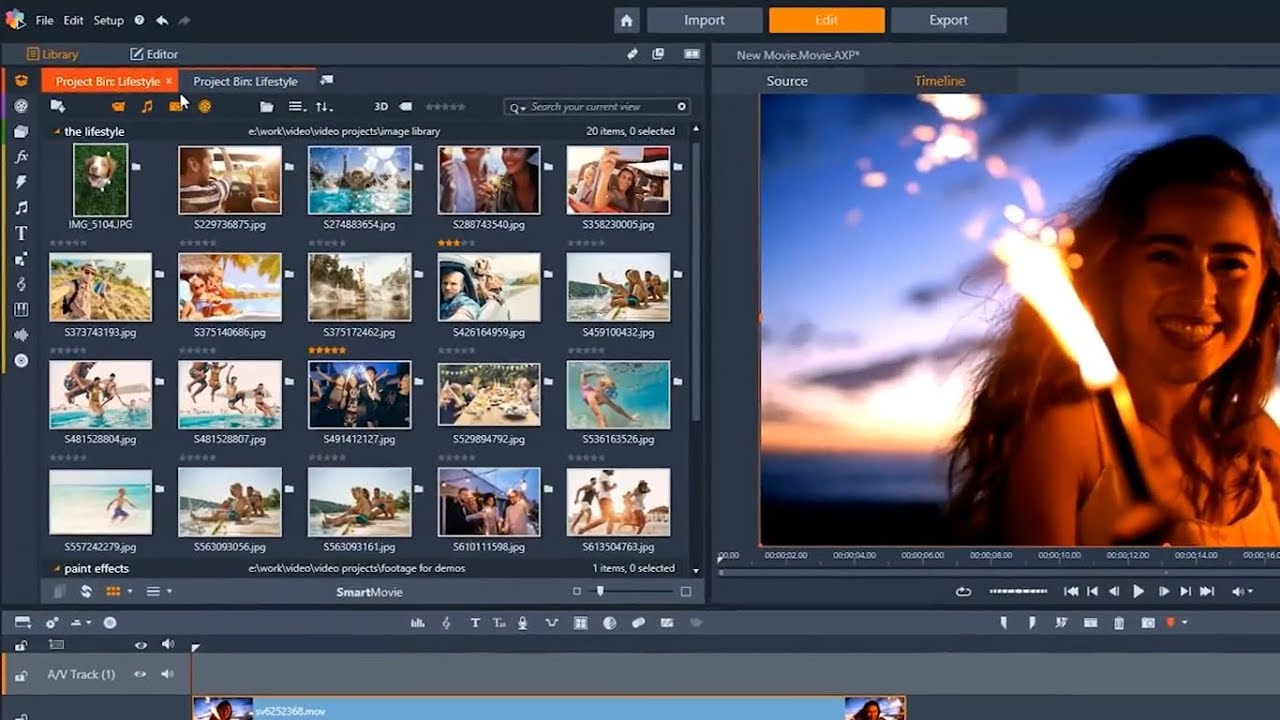Screen dimensions: 1280x720
Task: Collapse the 'the lifestyle' folder group
Action: click(56, 132)
